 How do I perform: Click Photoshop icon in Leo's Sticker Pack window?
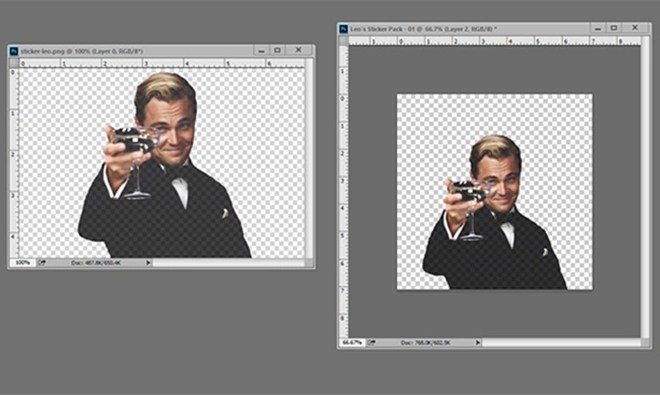pyautogui.click(x=343, y=29)
